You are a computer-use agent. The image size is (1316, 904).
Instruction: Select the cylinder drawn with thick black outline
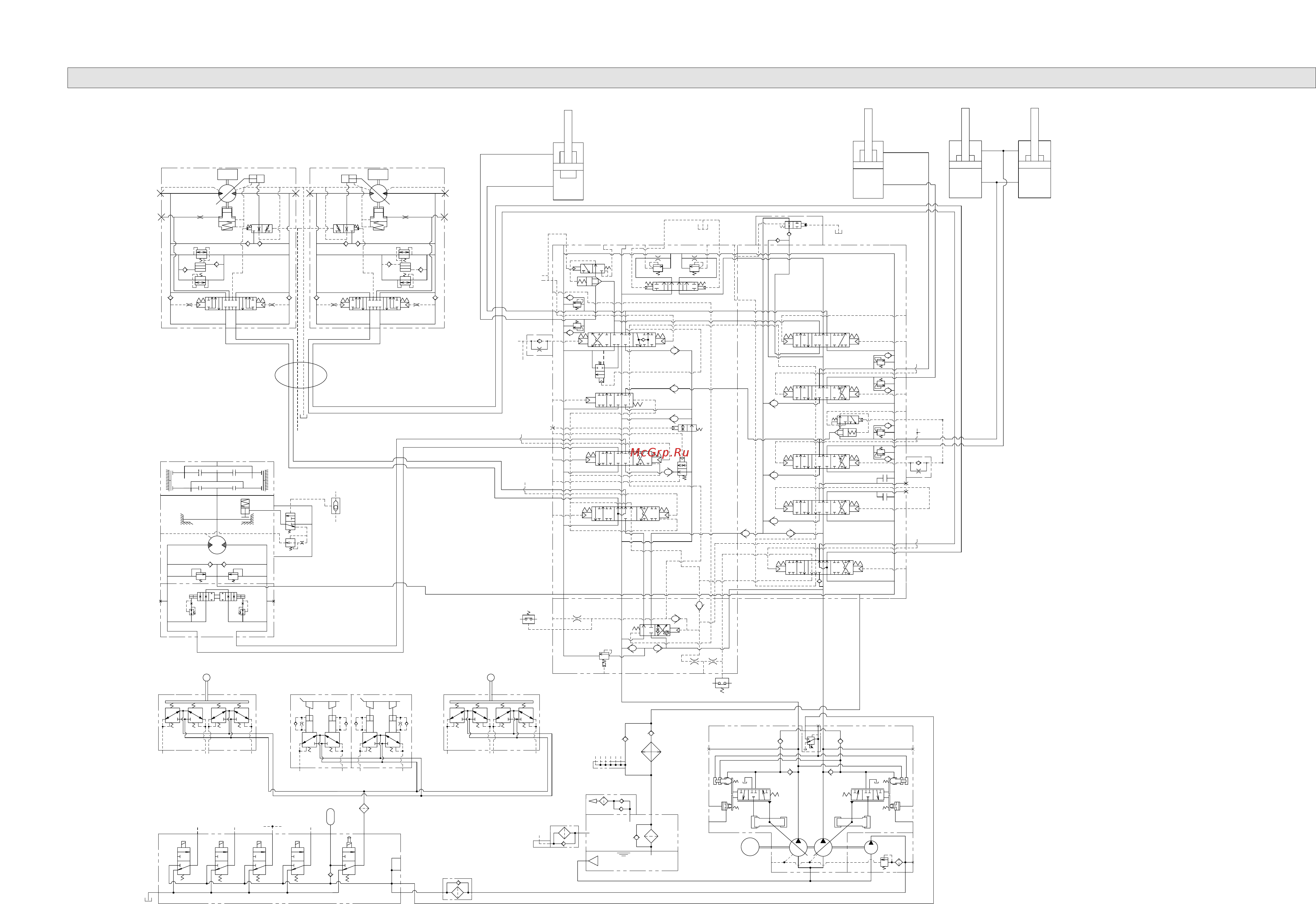[x=1035, y=169]
